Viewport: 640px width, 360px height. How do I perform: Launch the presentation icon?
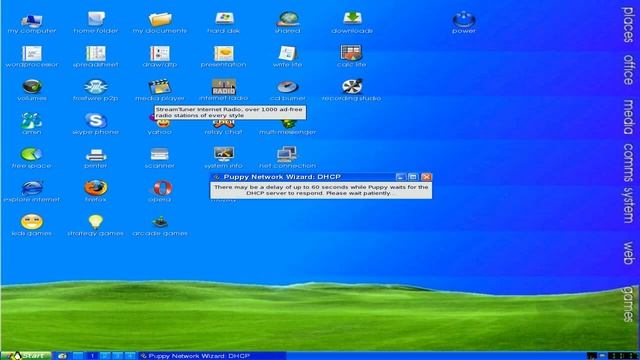pyautogui.click(x=224, y=53)
